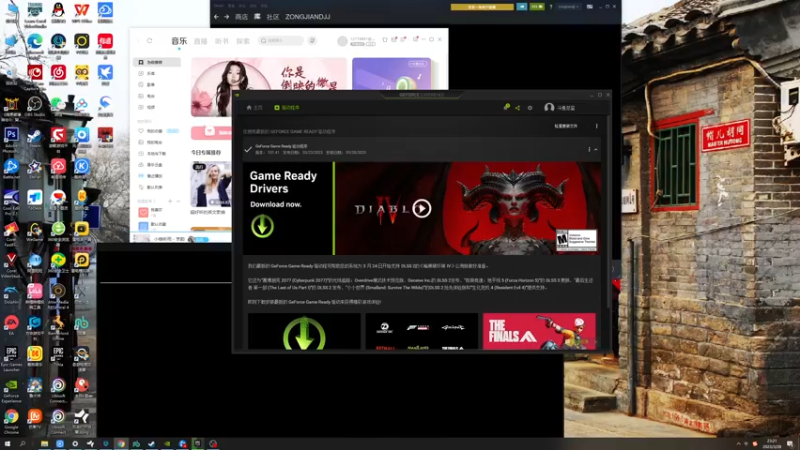Viewport: 800px width, 450px height.
Task: Open the Microsoft Edge desktop icon
Action: (35, 43)
